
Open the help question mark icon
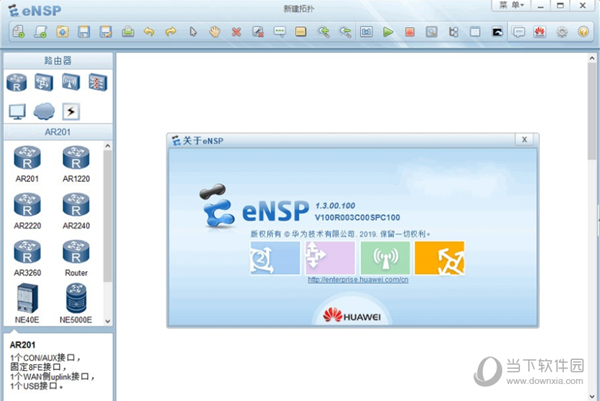pos(584,31)
